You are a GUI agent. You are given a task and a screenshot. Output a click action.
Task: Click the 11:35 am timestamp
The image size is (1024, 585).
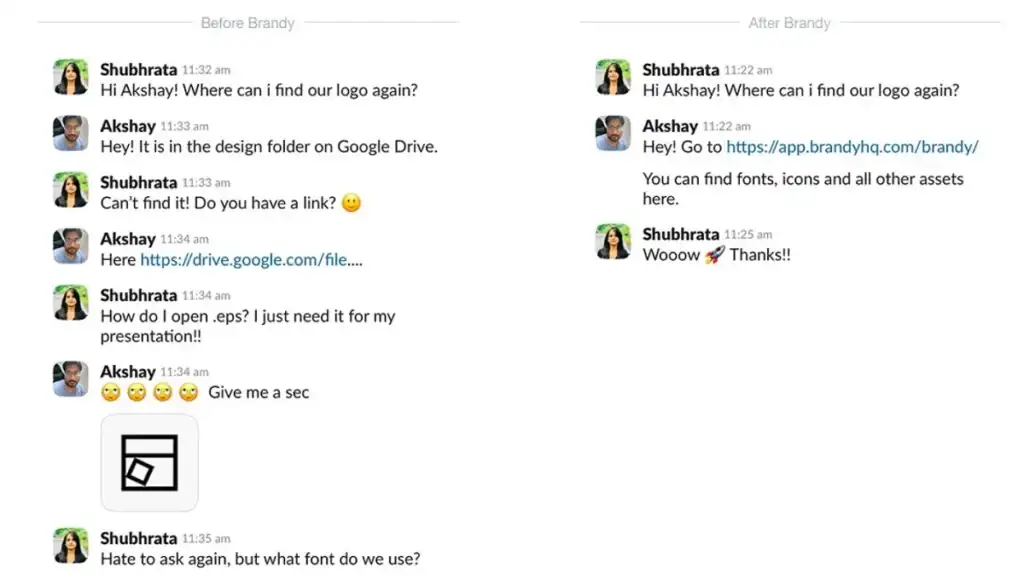(205, 539)
